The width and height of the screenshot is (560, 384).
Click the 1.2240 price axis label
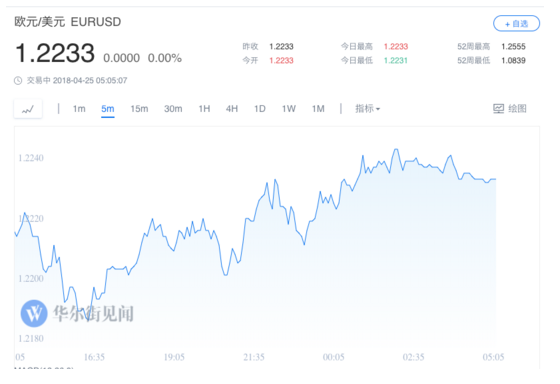[x=31, y=158]
